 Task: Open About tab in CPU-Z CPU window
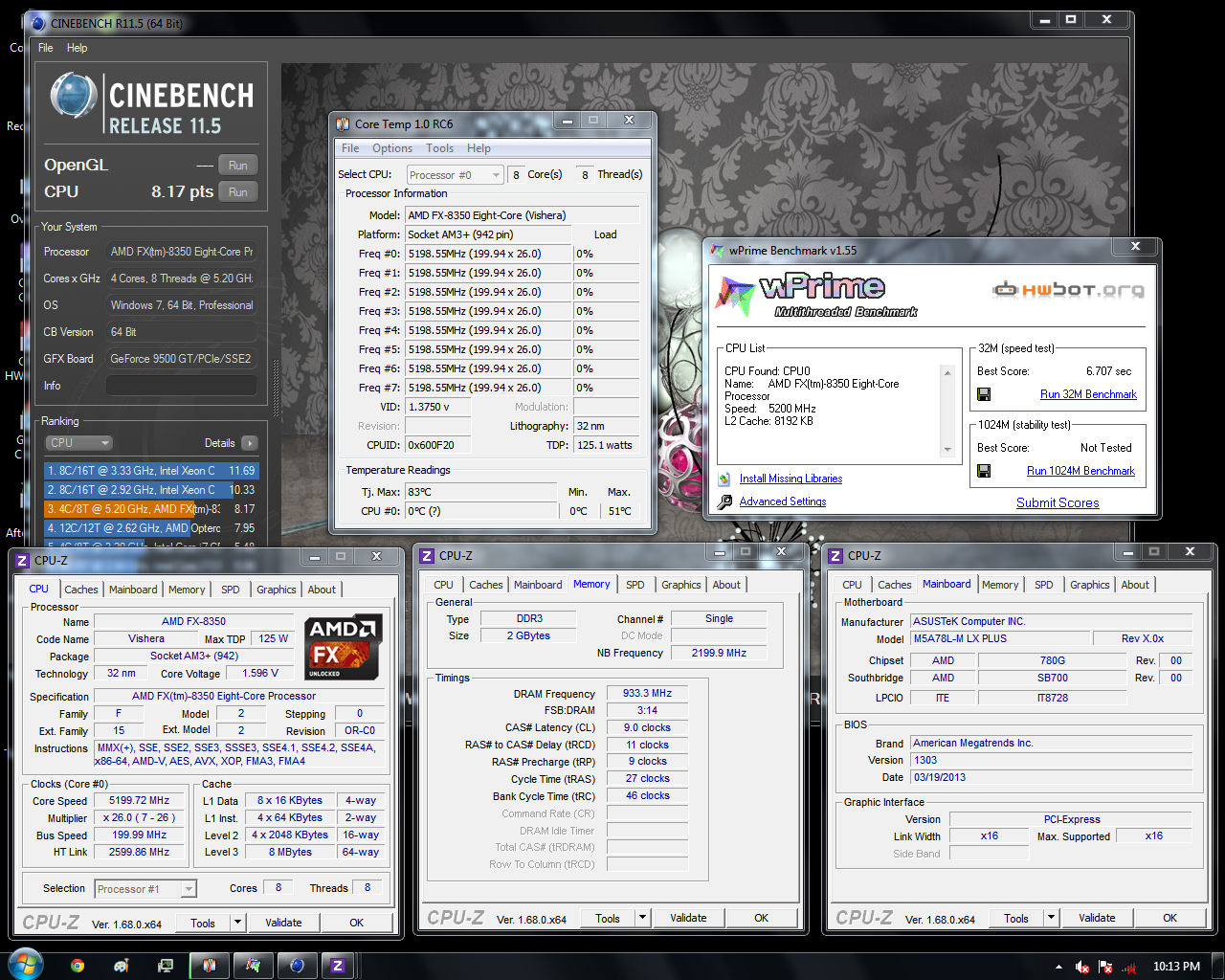[x=322, y=590]
